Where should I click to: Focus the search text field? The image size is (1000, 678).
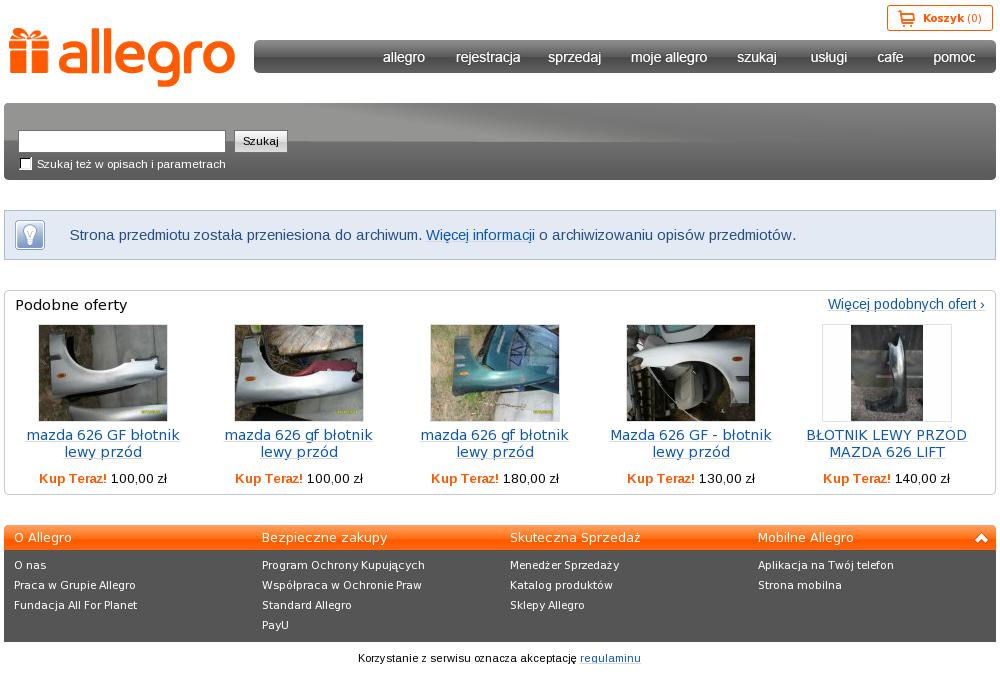click(122, 141)
